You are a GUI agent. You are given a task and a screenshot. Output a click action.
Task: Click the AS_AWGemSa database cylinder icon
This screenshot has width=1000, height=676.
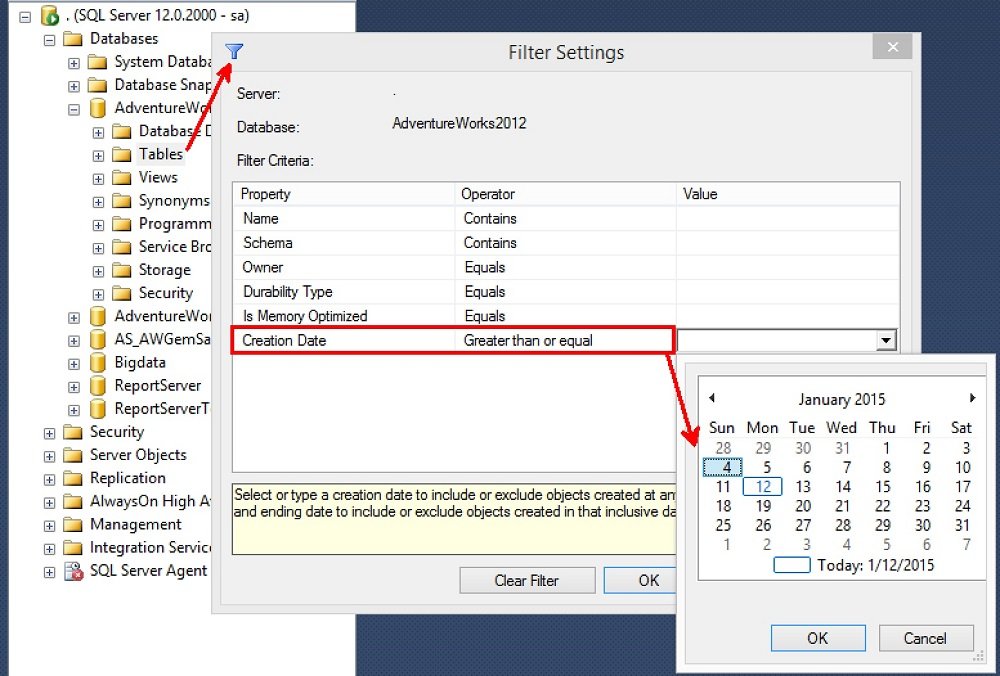(97, 339)
